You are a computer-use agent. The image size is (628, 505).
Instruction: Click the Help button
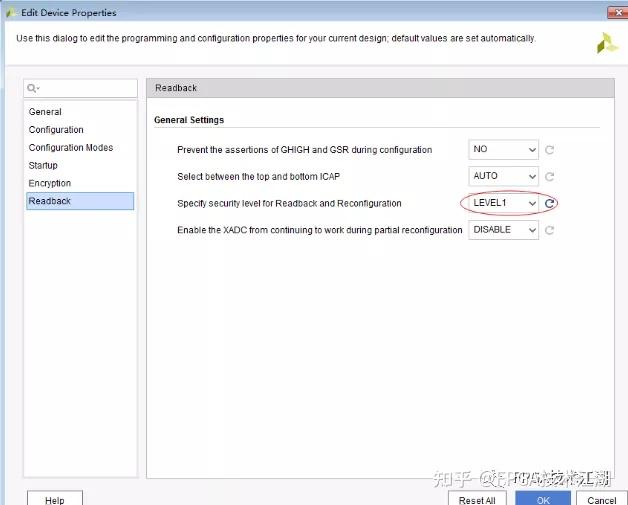coord(55,499)
